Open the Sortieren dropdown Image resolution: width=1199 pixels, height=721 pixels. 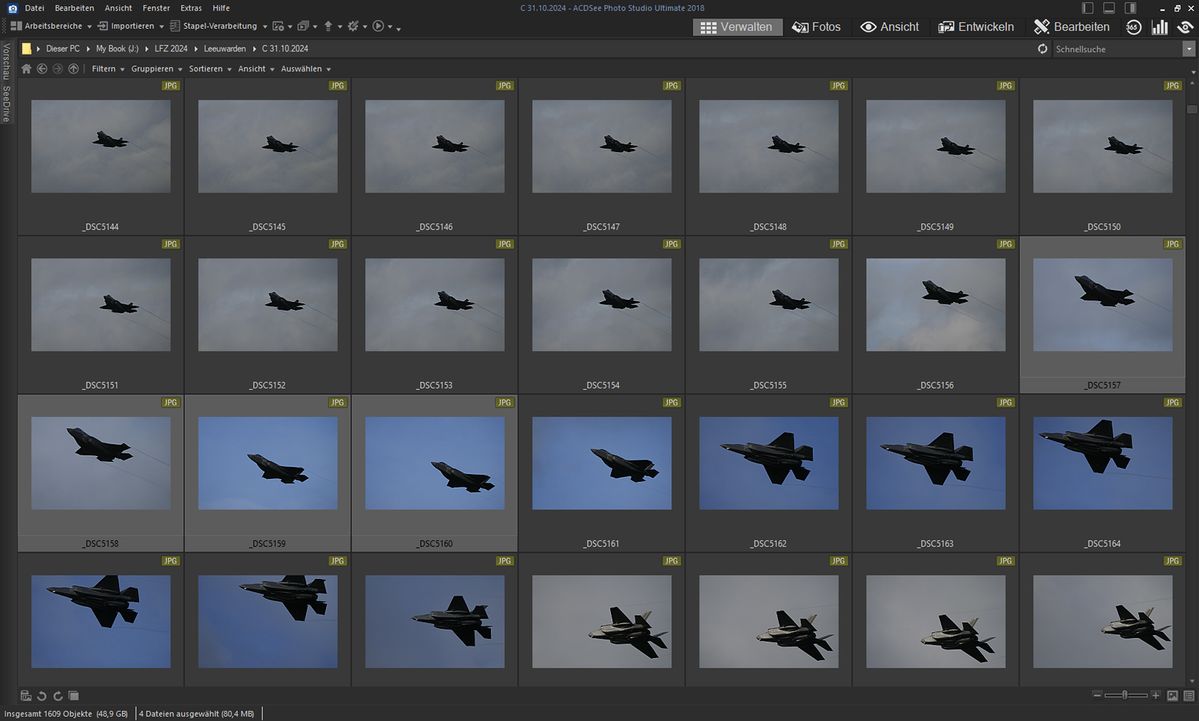210,69
